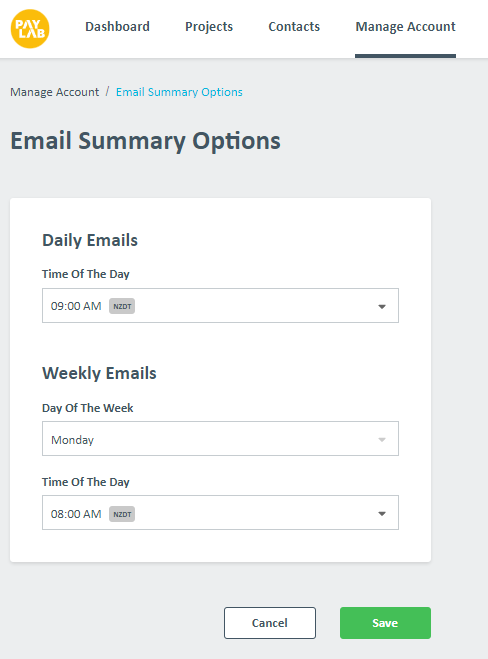Click the NZDT badge in daily time
488x659 pixels.
[122, 306]
